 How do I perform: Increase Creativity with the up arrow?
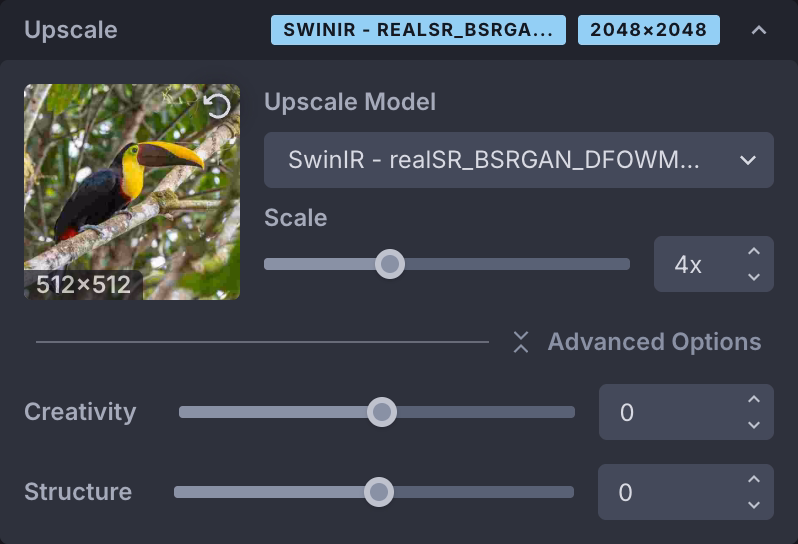point(754,400)
